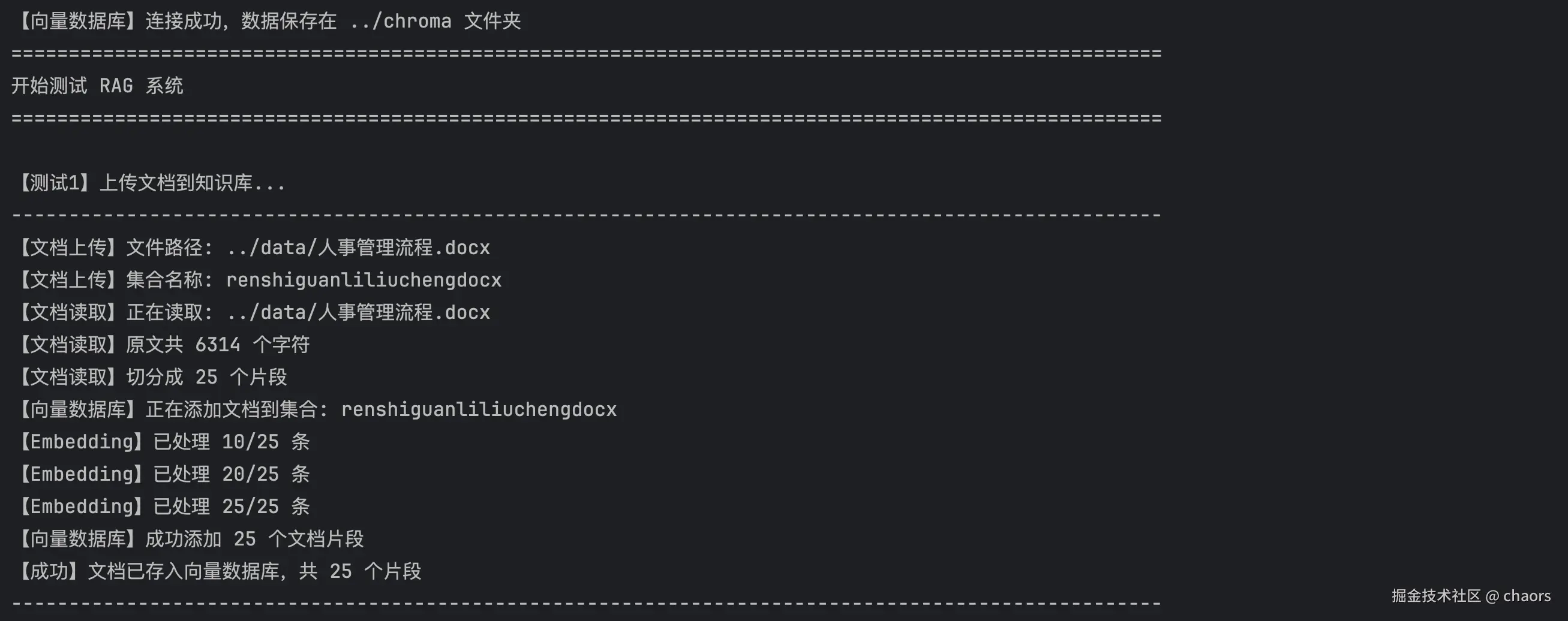Click the docx path after "文件路径:"
This screenshot has height=621, width=1568.
click(358, 248)
